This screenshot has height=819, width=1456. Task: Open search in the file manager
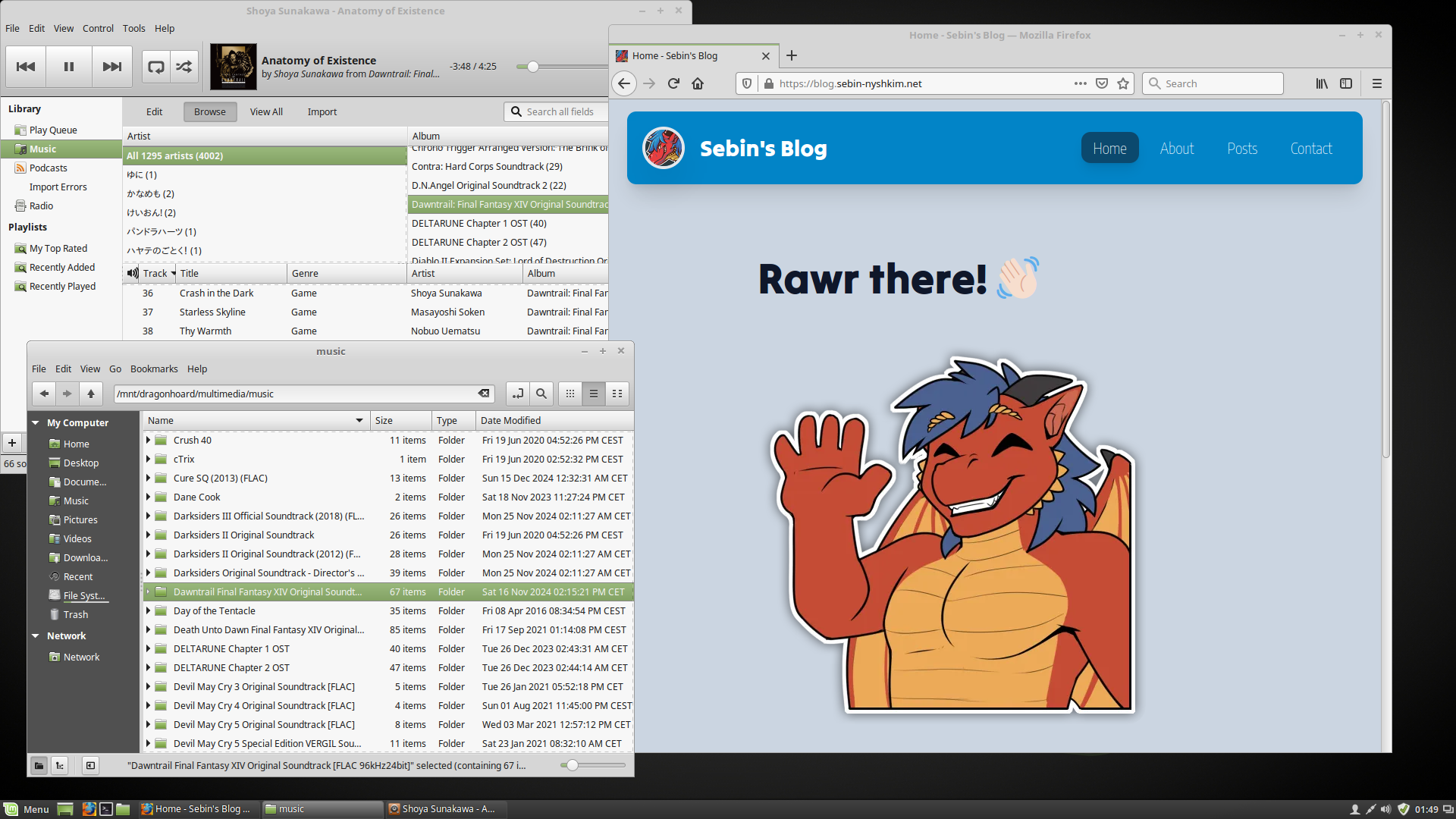[541, 394]
